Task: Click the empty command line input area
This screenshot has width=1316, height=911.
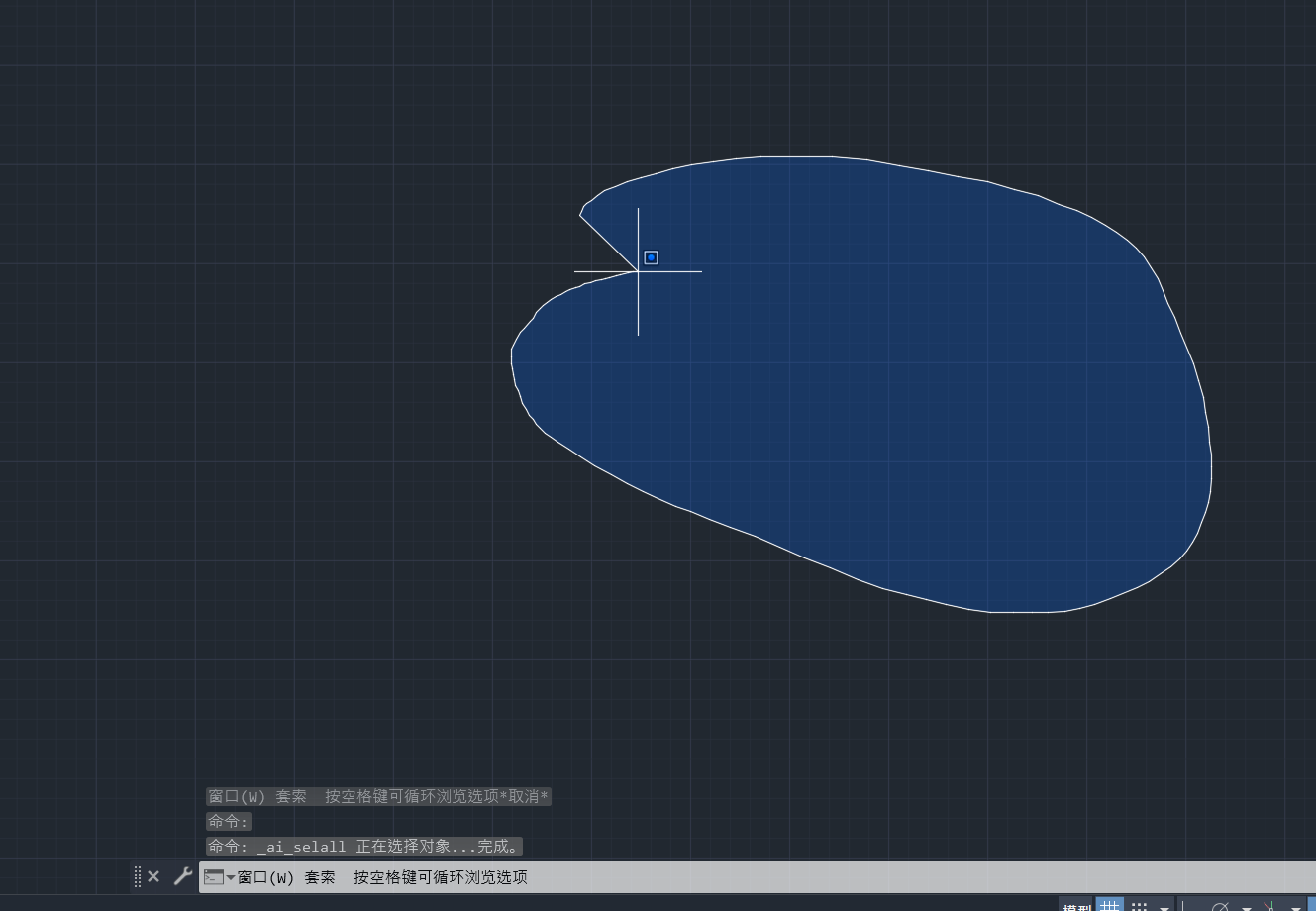Action: 891,877
